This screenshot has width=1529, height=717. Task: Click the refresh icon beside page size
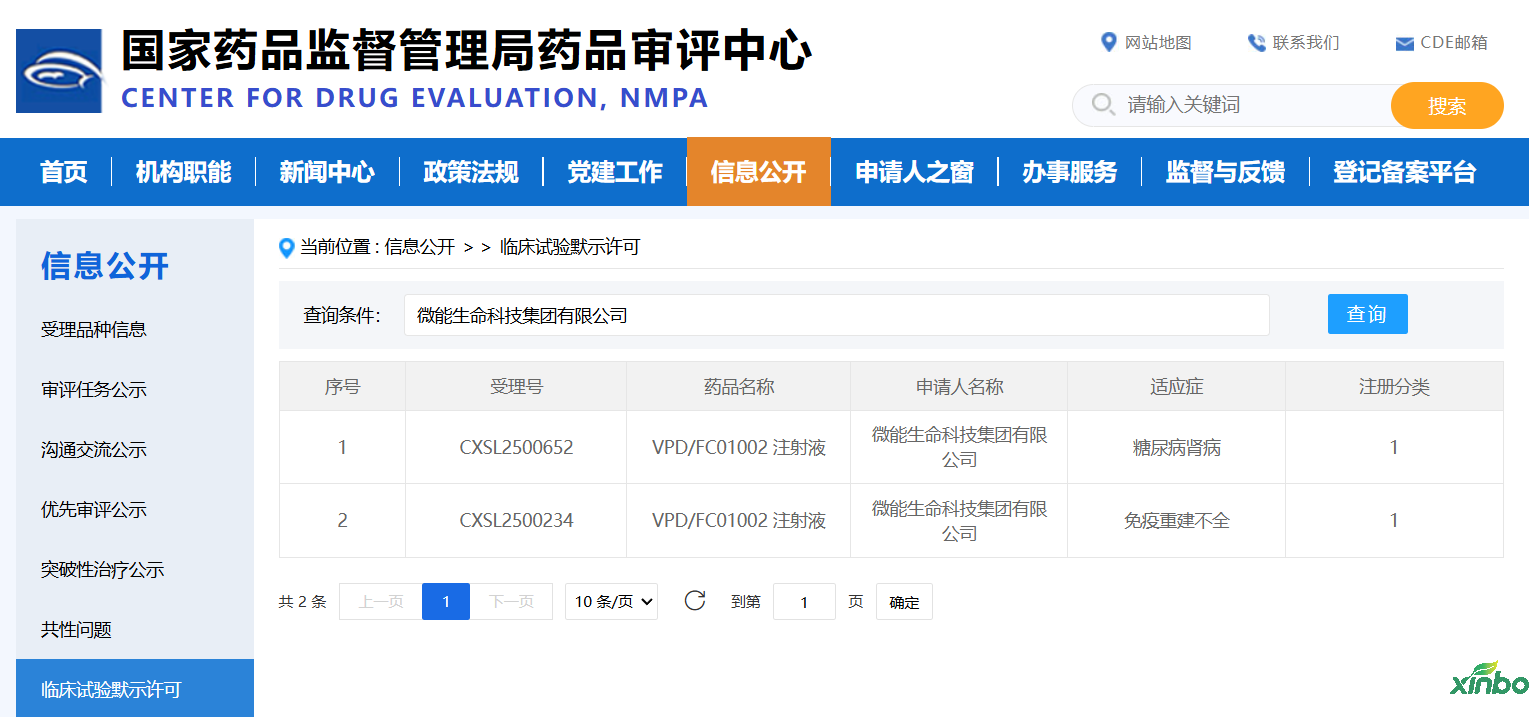[695, 601]
